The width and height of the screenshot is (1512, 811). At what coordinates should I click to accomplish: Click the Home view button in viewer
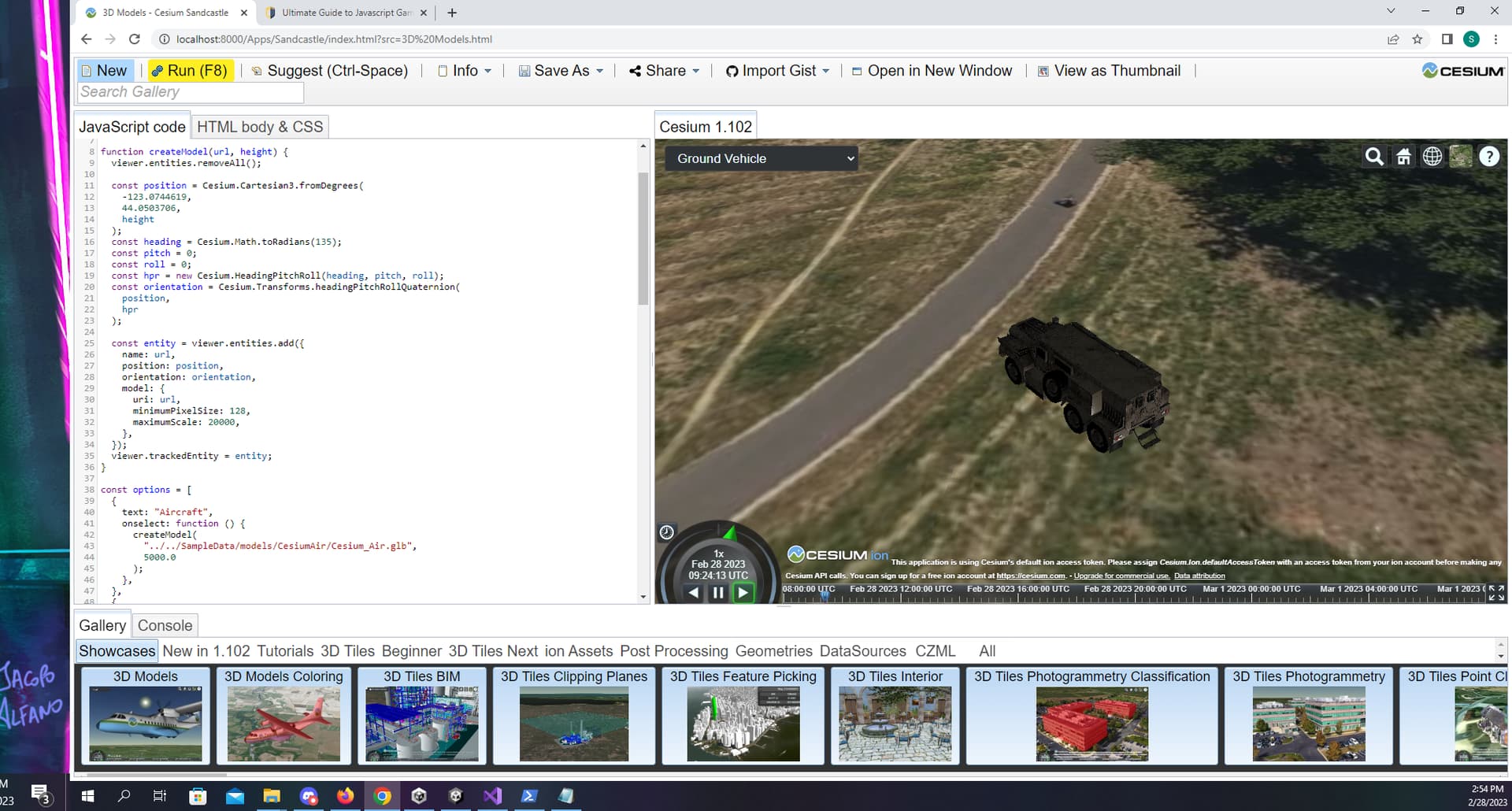1403,157
